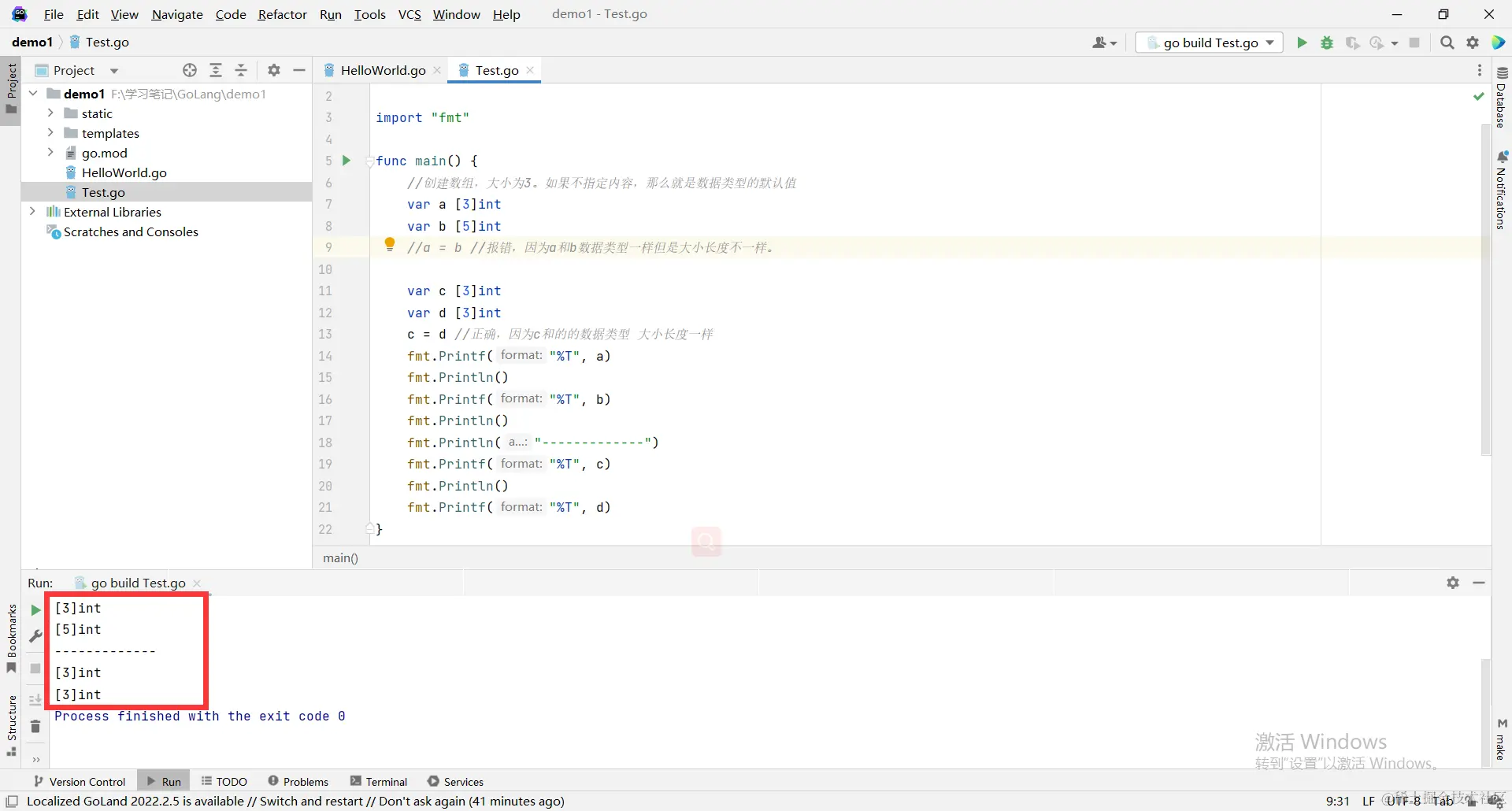The height and width of the screenshot is (811, 1512).
Task: Collapse all icon in Project panel
Action: pyautogui.click(x=241, y=70)
